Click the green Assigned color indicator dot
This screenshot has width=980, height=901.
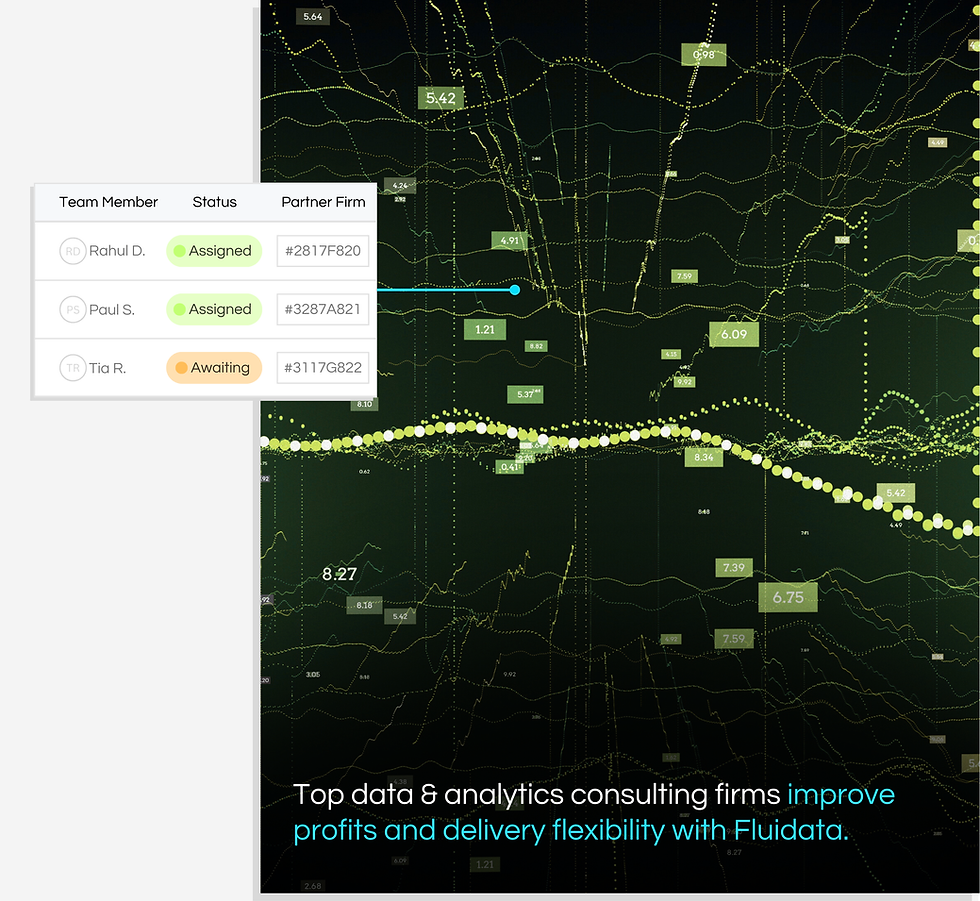pos(181,251)
